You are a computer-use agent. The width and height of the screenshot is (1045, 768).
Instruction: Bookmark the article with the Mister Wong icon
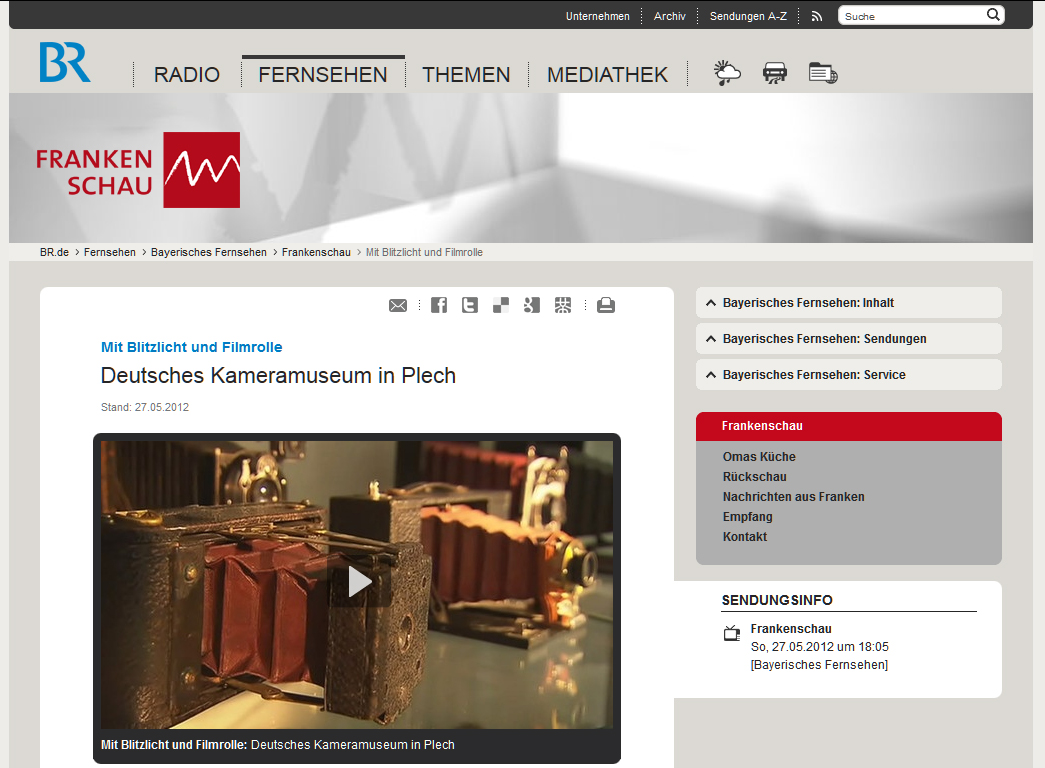[x=562, y=305]
